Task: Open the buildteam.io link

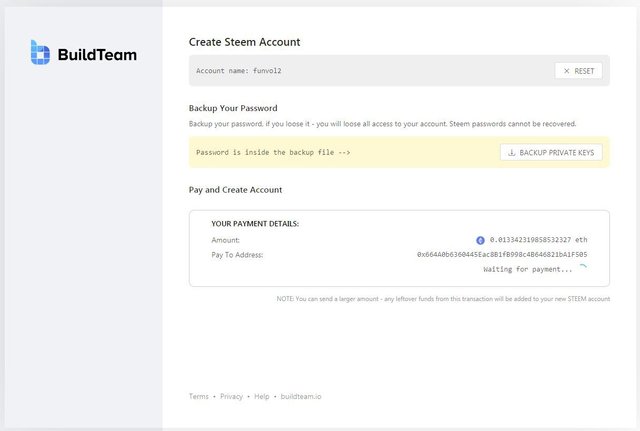Action: tap(301, 396)
